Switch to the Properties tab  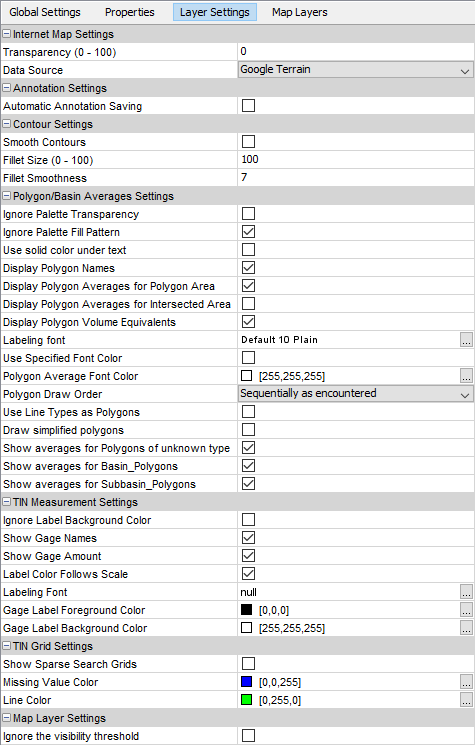(x=130, y=12)
